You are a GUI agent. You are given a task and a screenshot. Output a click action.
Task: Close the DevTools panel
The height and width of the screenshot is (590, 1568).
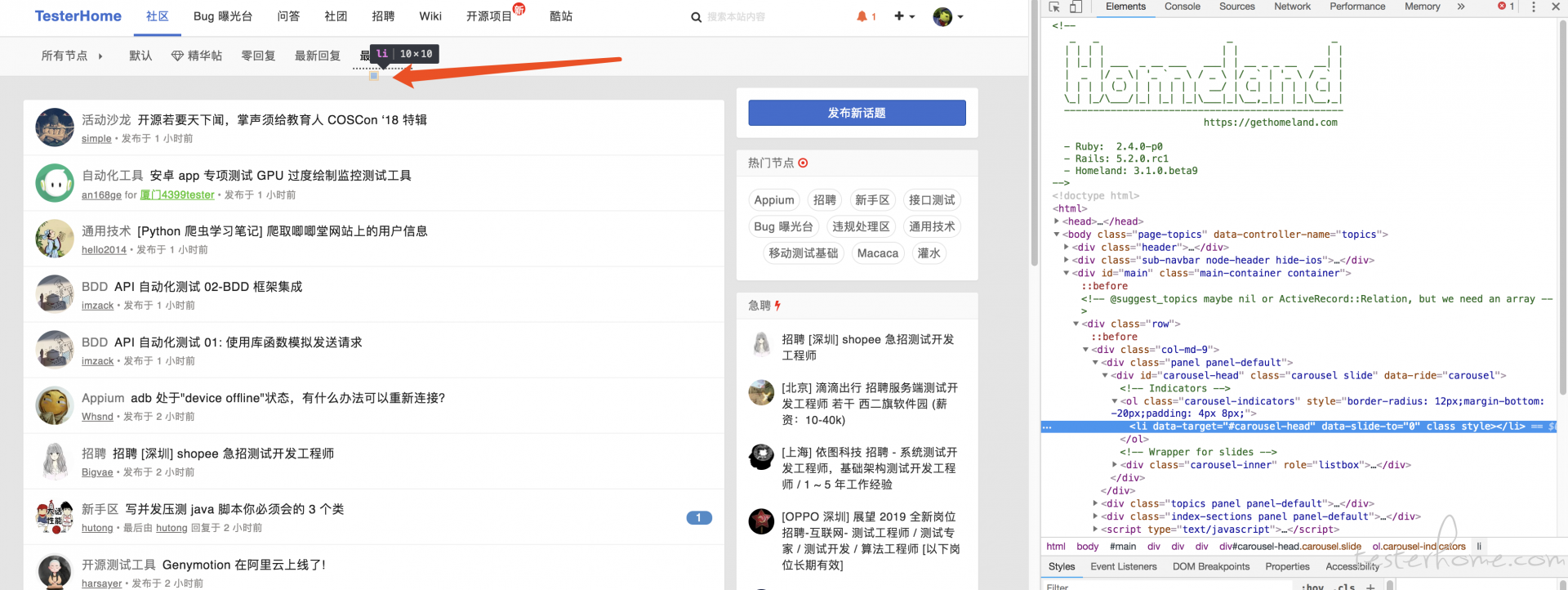1556,7
